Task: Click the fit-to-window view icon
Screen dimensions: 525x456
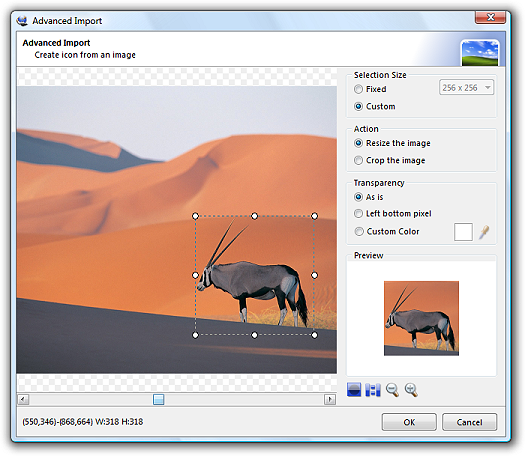Action: tap(354, 390)
